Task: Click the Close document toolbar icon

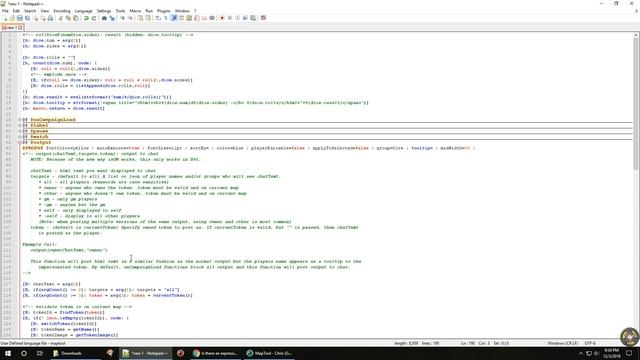Action: click(x=36, y=18)
